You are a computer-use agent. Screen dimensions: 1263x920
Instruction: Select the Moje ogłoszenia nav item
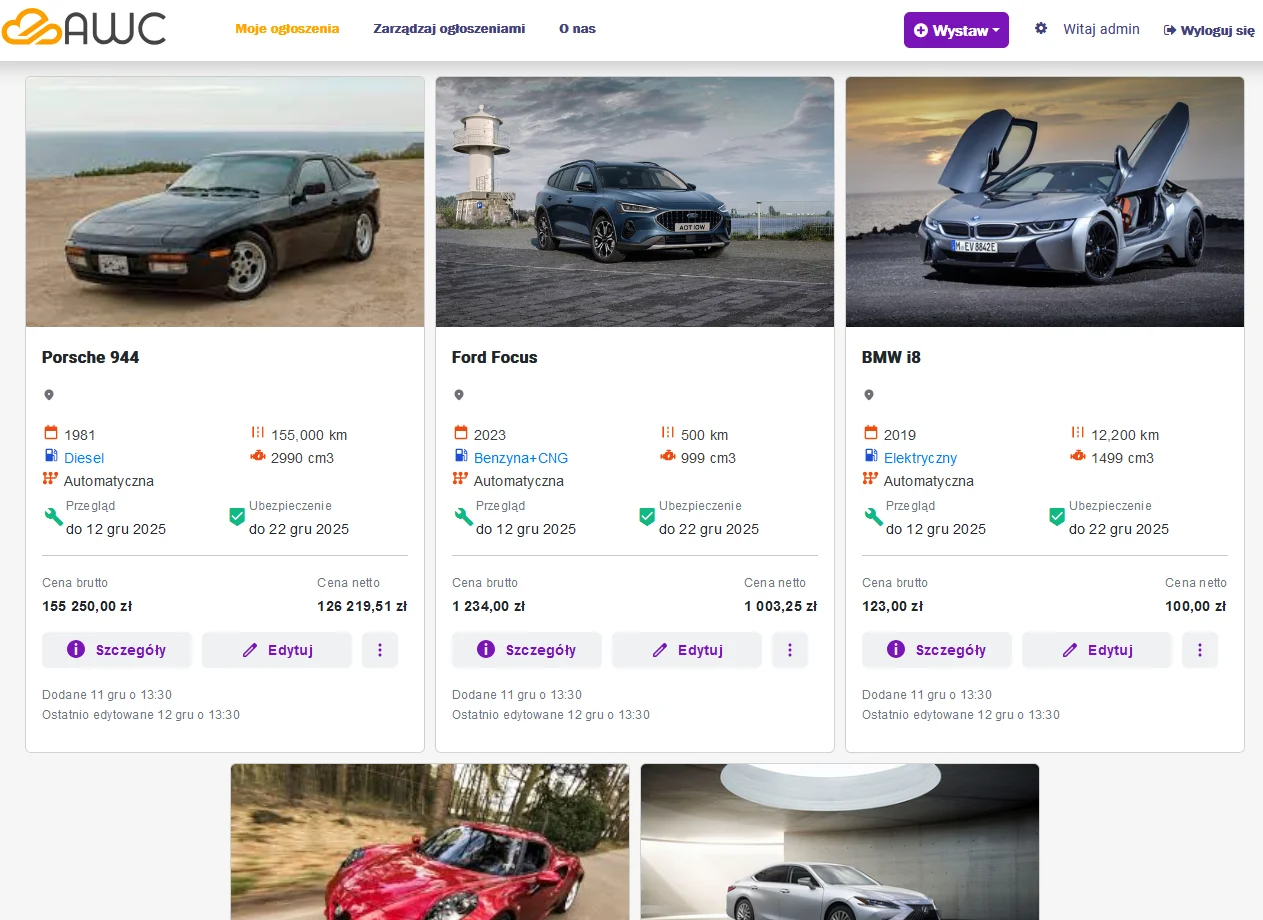(287, 29)
